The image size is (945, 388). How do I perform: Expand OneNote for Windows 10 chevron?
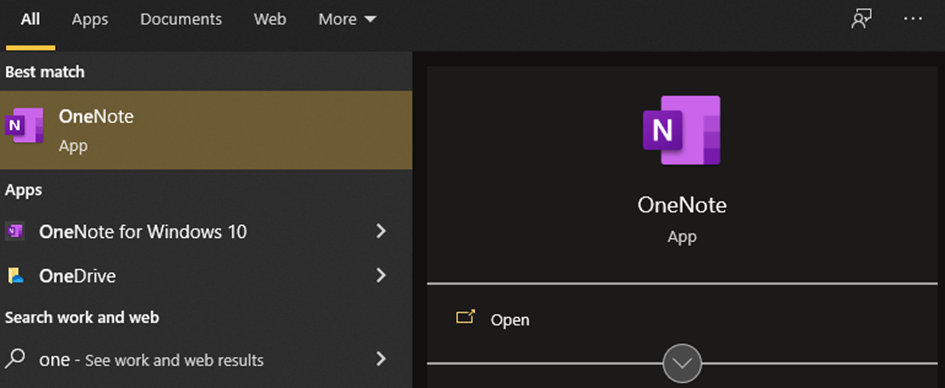[x=381, y=231]
